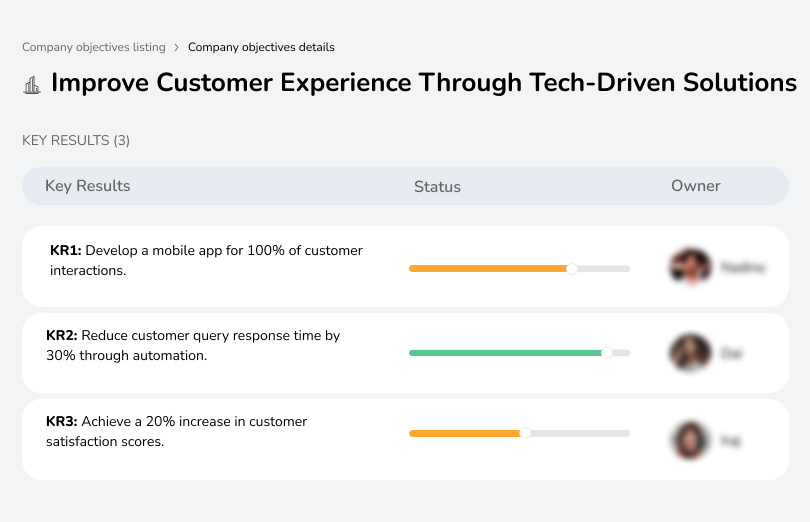Click the objective title heading
The height and width of the screenshot is (522, 810).
pos(424,83)
